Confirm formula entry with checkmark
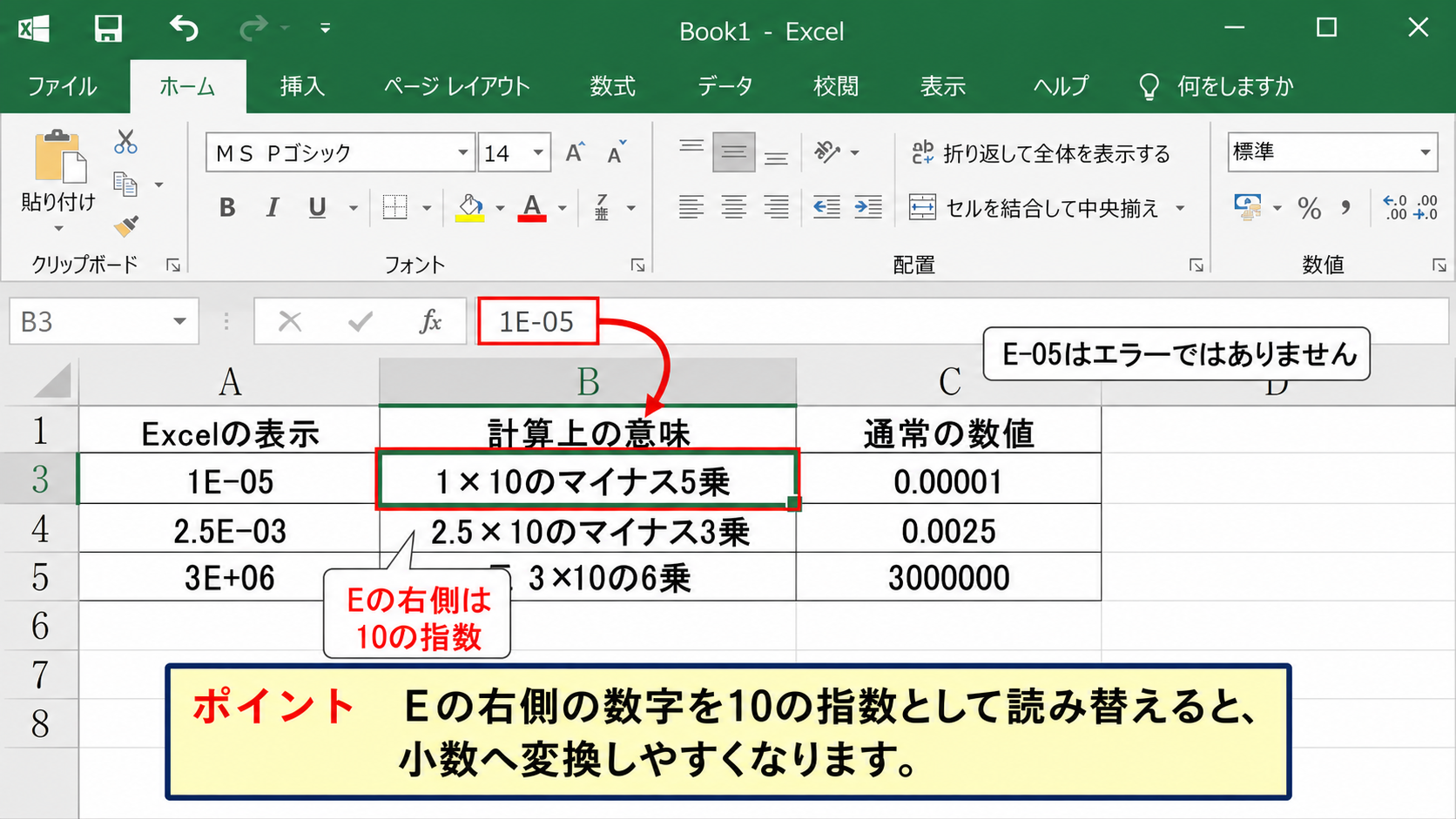Image resolution: width=1456 pixels, height=819 pixels. [360, 321]
